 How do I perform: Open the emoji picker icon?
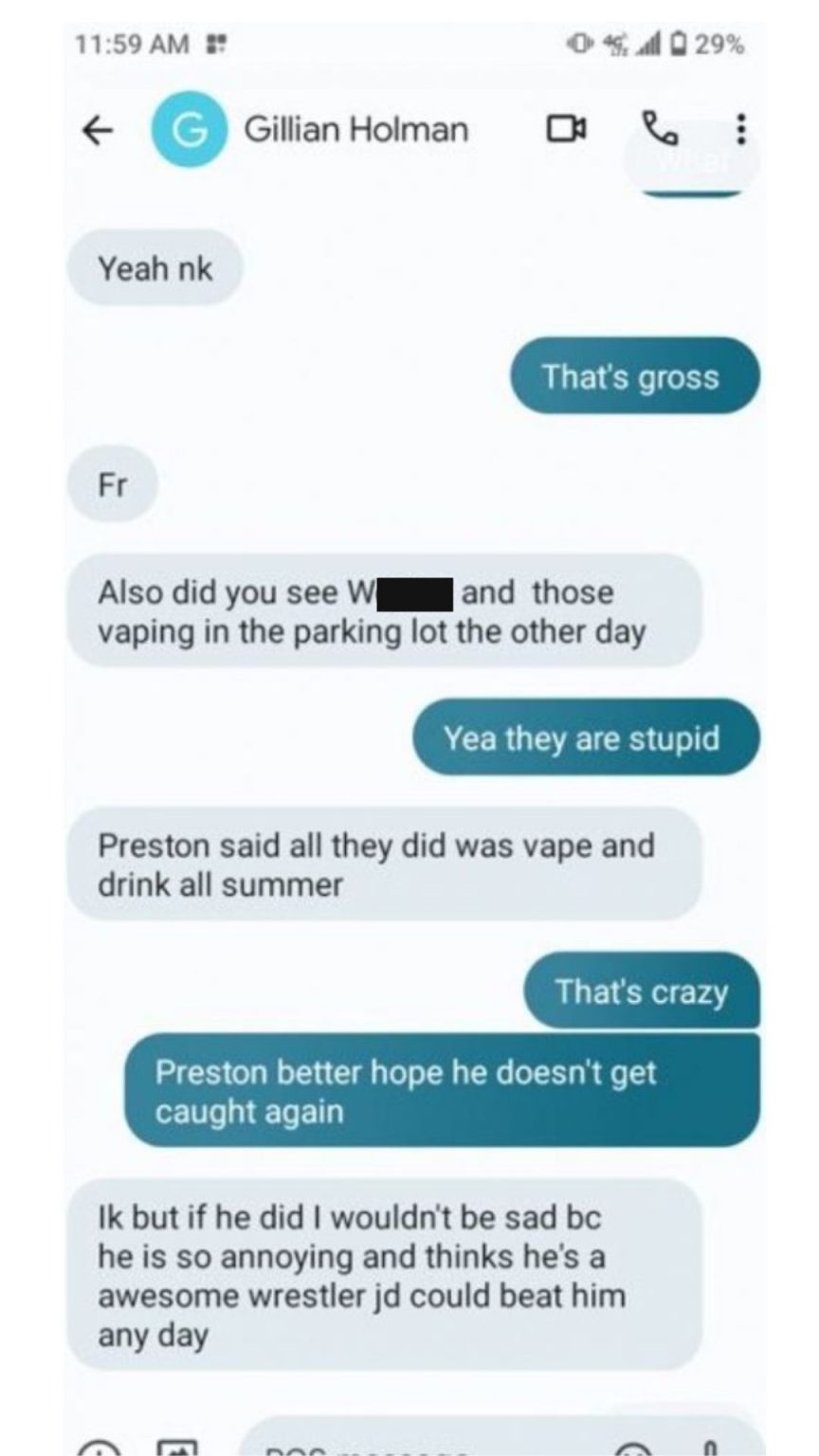(x=635, y=1447)
